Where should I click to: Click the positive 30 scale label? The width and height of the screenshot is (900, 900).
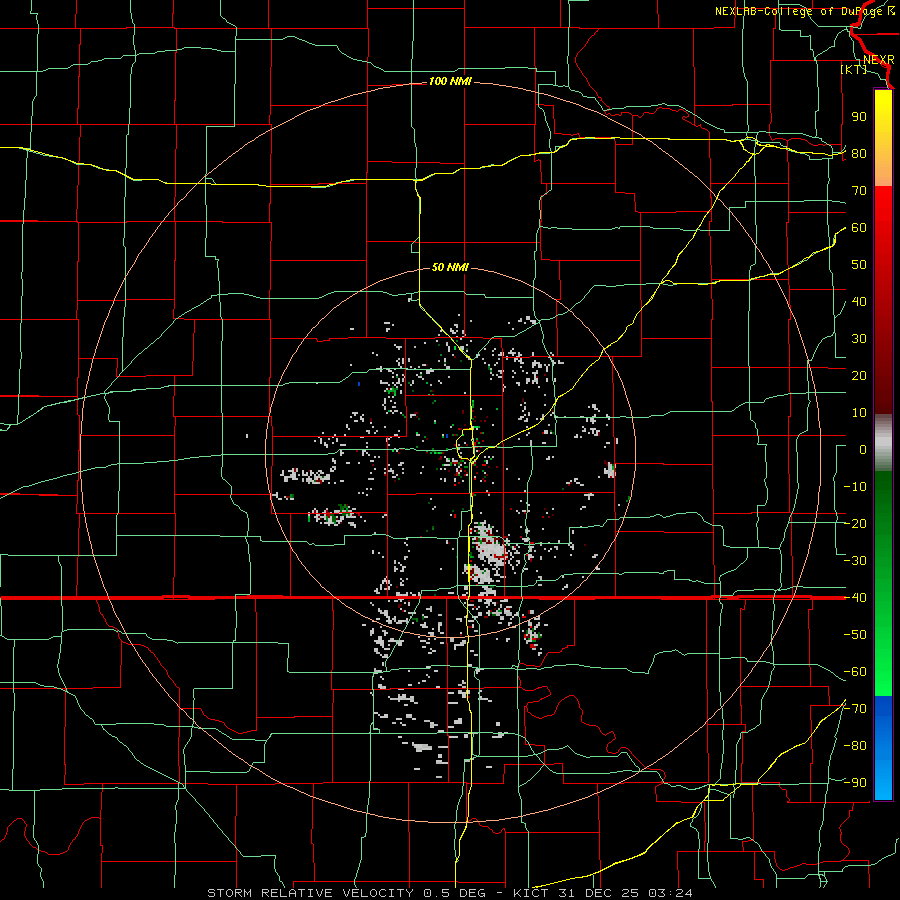859,339
